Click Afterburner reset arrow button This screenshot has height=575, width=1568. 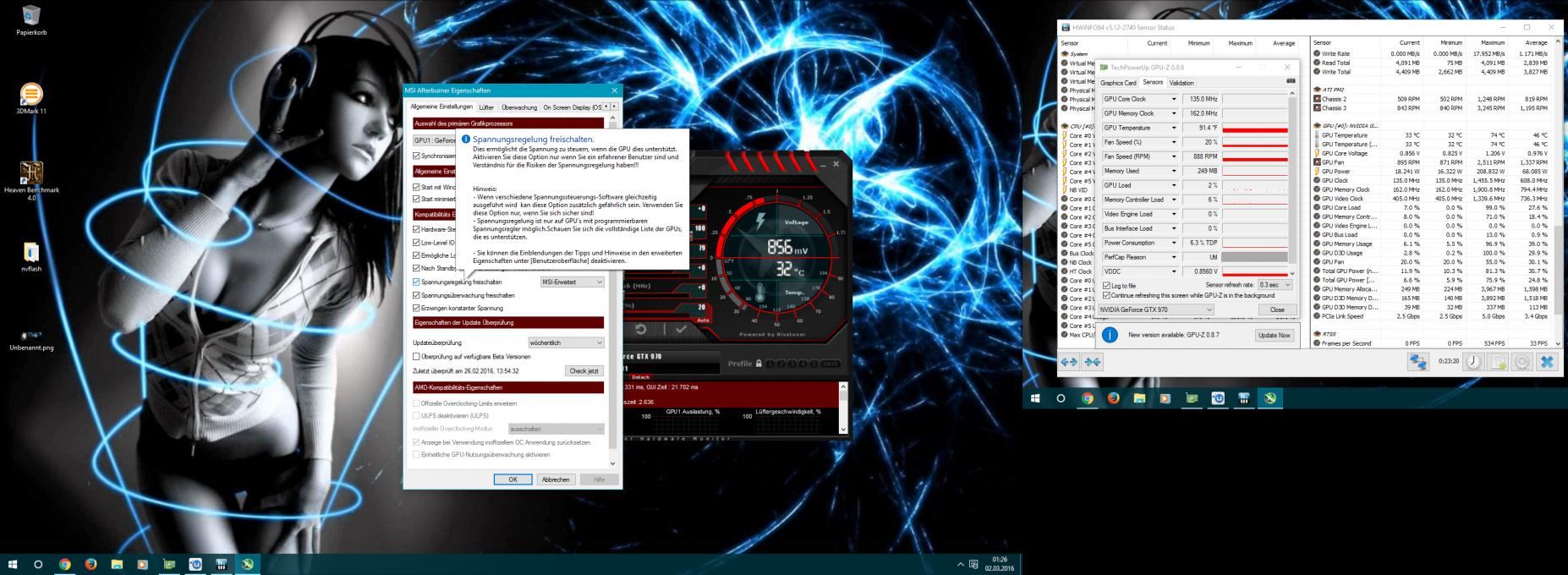642,328
